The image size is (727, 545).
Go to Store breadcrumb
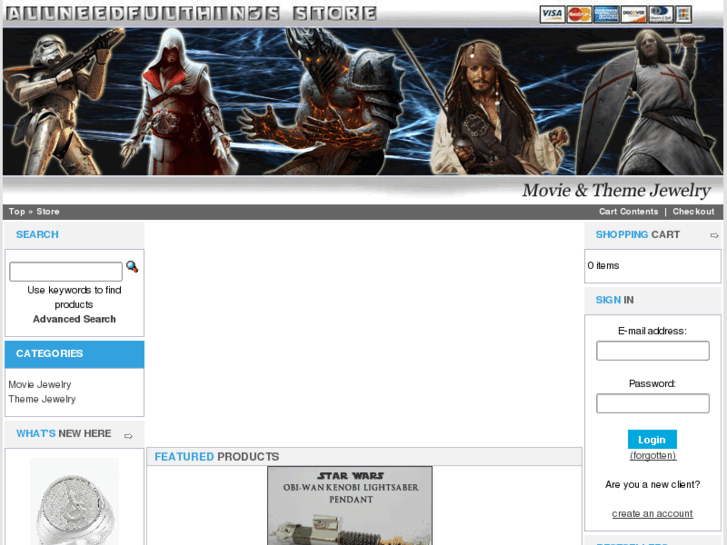(x=48, y=212)
